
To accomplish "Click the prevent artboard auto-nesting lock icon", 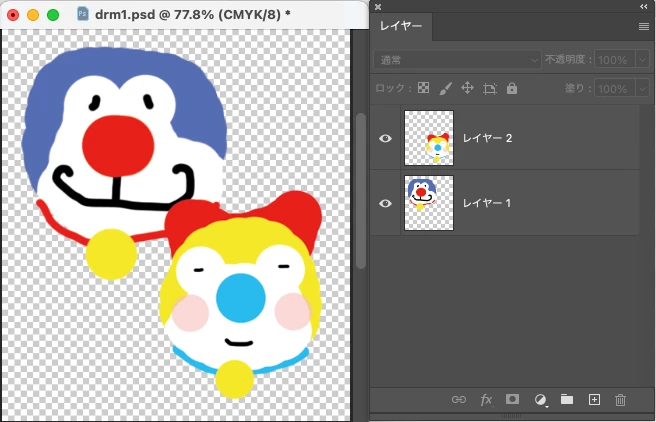I will coord(489,88).
